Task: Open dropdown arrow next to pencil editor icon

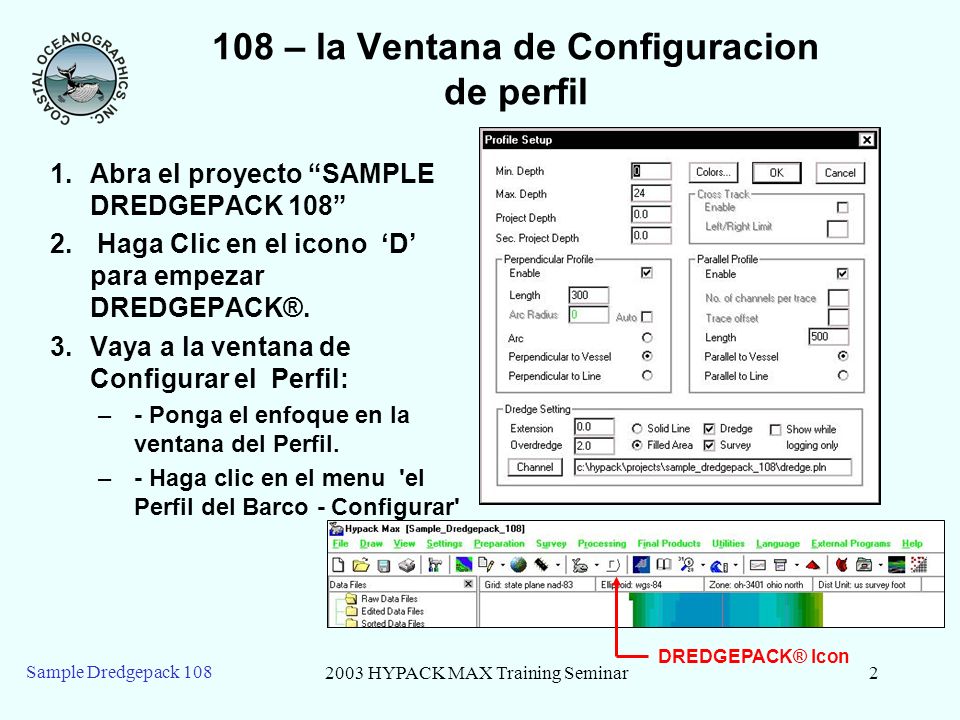Action: coord(503,565)
